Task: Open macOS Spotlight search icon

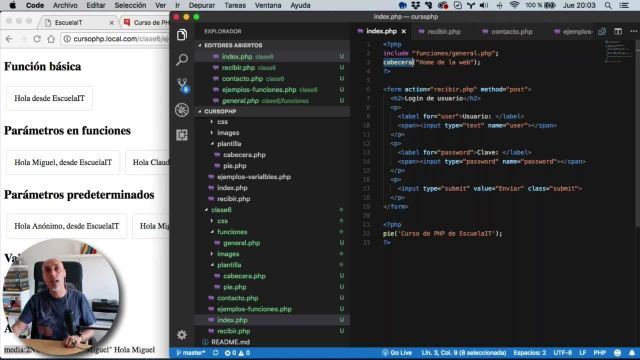Action: point(608,5)
